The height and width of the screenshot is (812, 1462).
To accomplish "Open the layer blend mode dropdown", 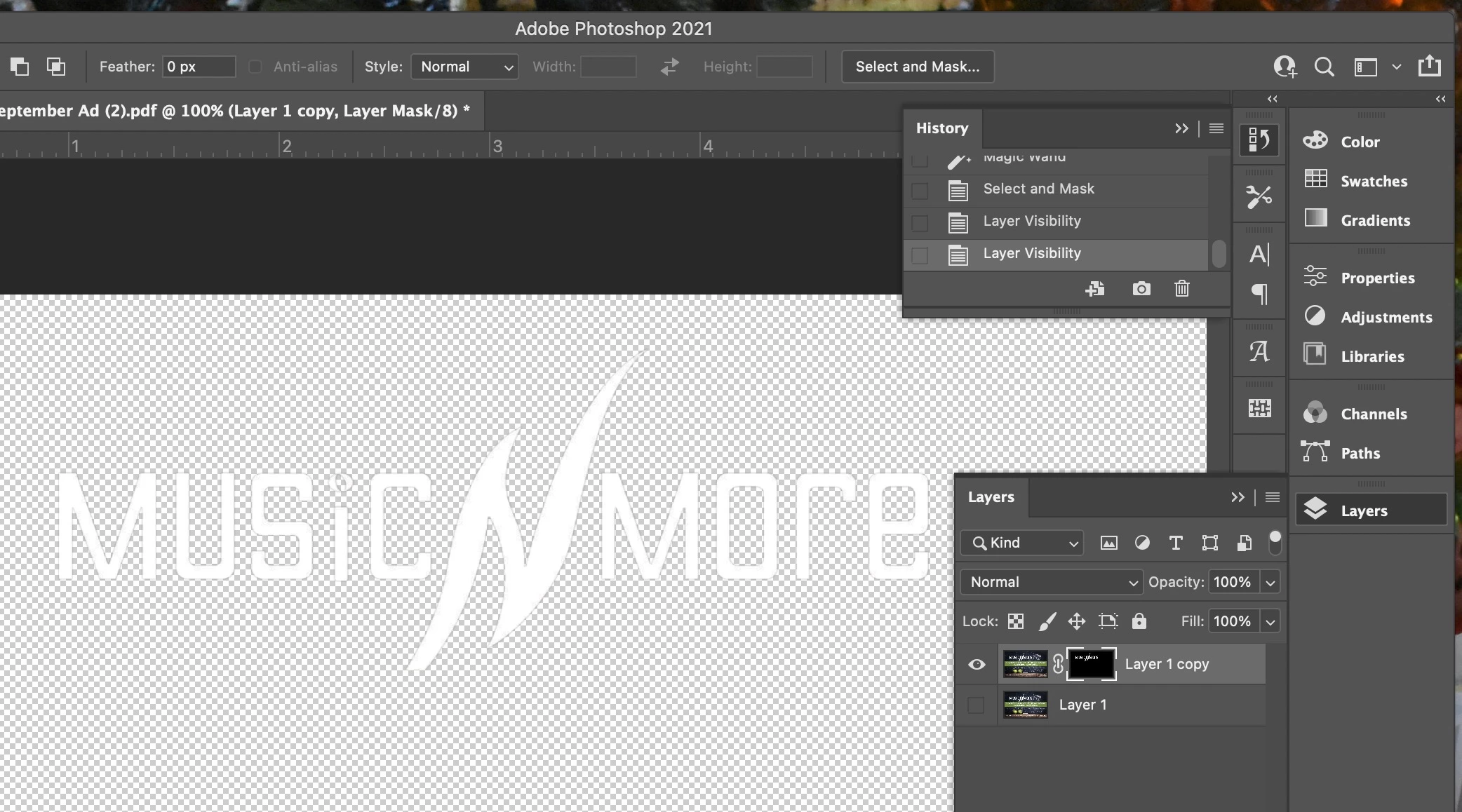I will (x=1052, y=582).
